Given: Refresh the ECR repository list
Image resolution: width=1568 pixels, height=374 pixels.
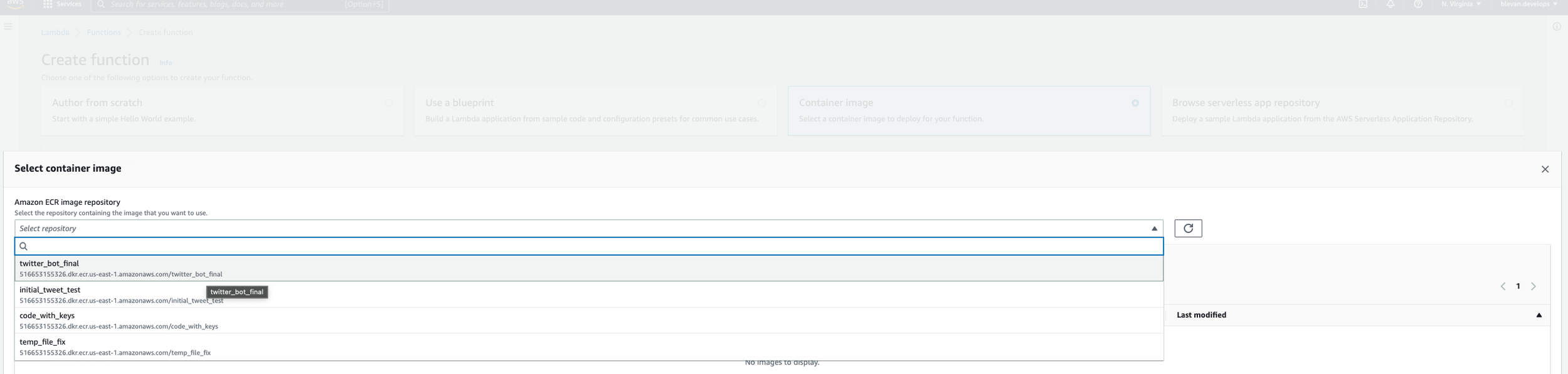Looking at the screenshot, I should coord(1188,228).
